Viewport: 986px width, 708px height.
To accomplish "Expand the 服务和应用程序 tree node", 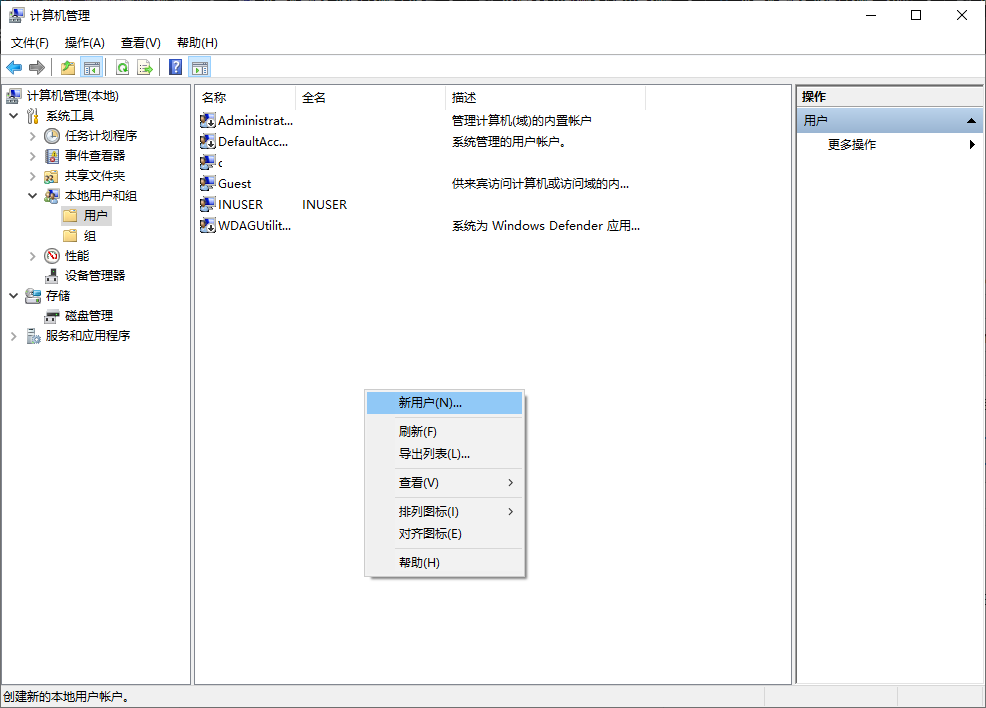I will click(14, 336).
